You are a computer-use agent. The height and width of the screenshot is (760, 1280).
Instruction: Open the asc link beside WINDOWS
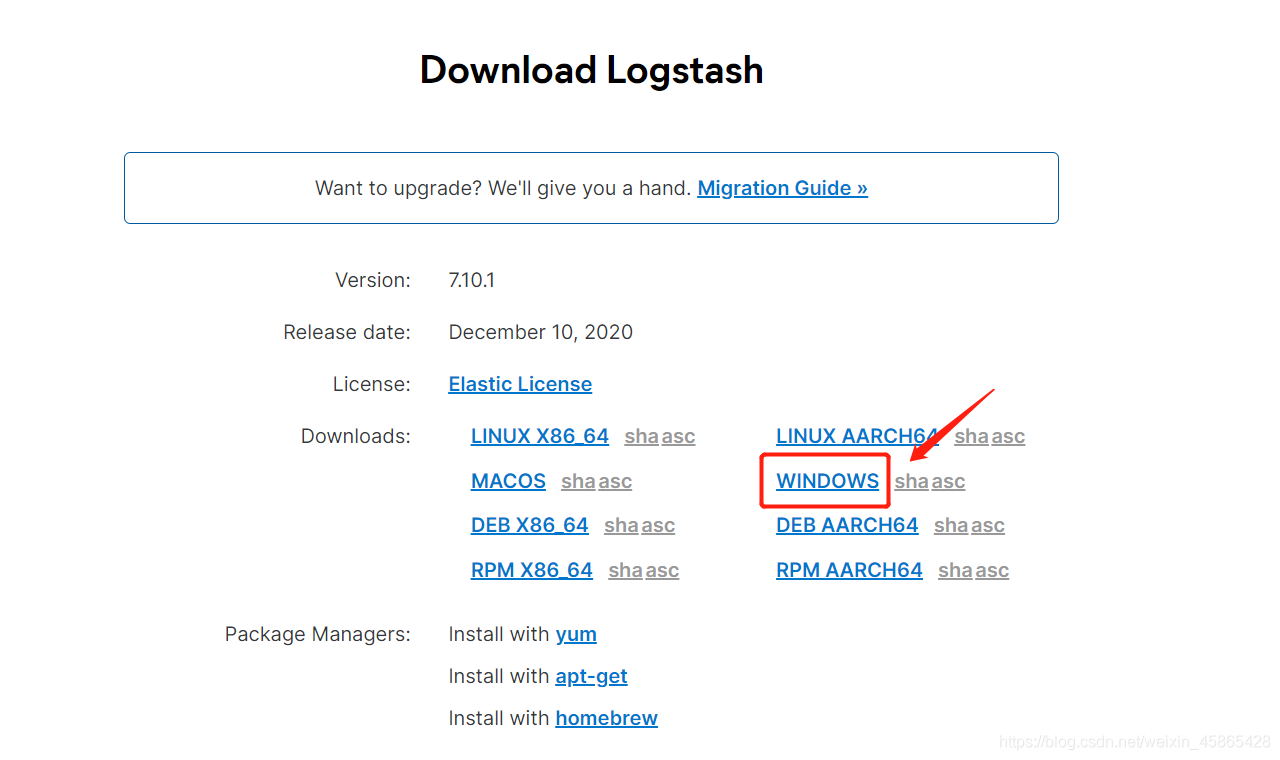click(948, 481)
